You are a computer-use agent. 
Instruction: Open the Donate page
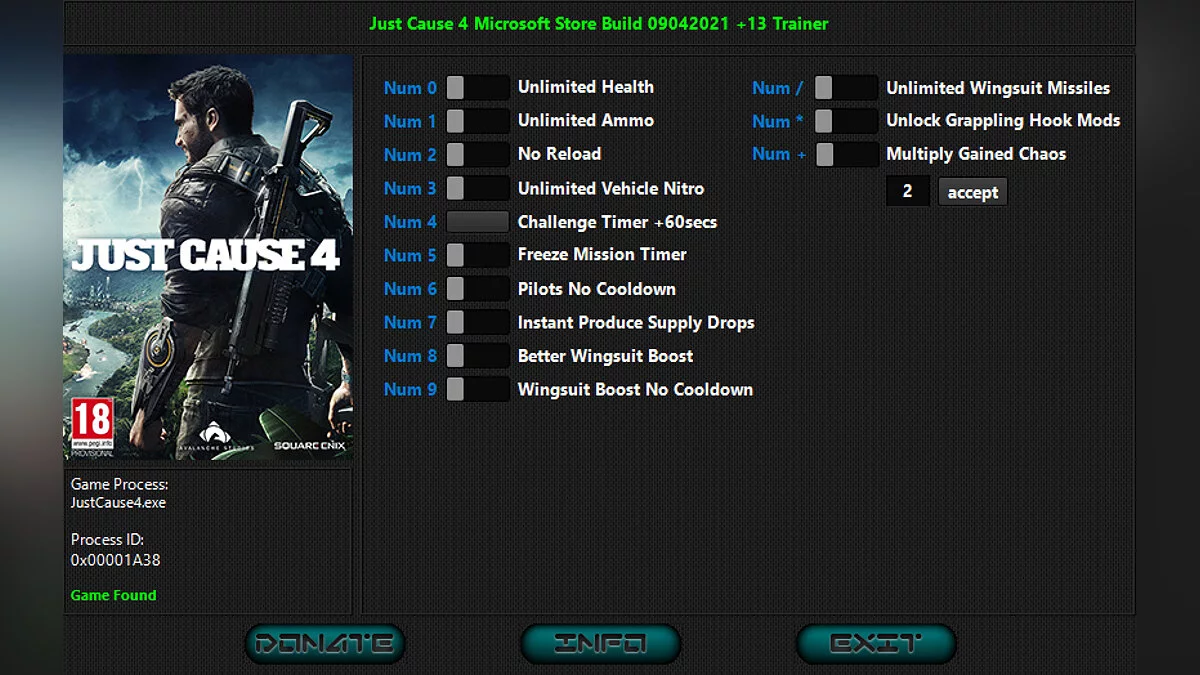pos(324,643)
